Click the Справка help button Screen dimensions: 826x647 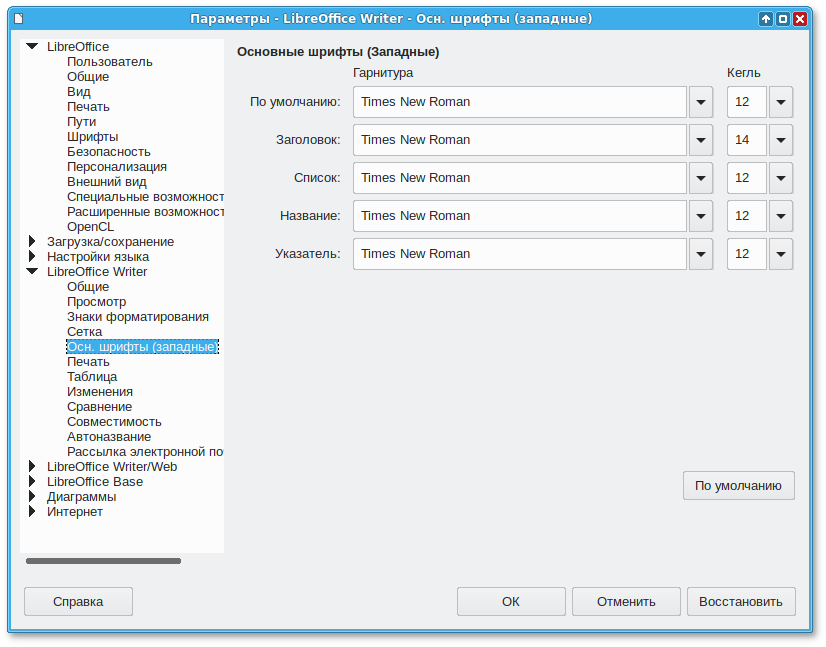coord(78,602)
